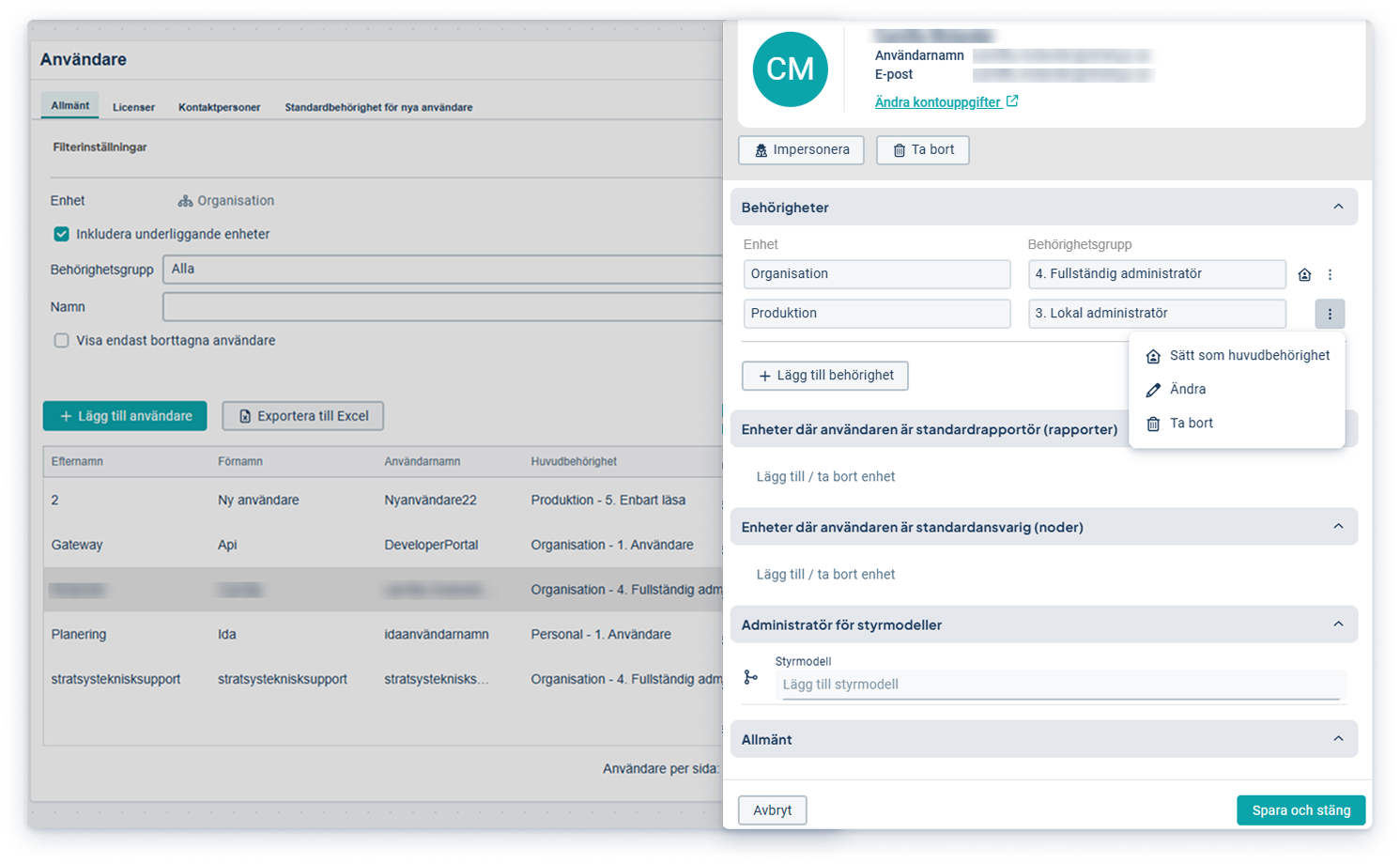Open three-dot menu for Organisation permission row

coord(1330,275)
